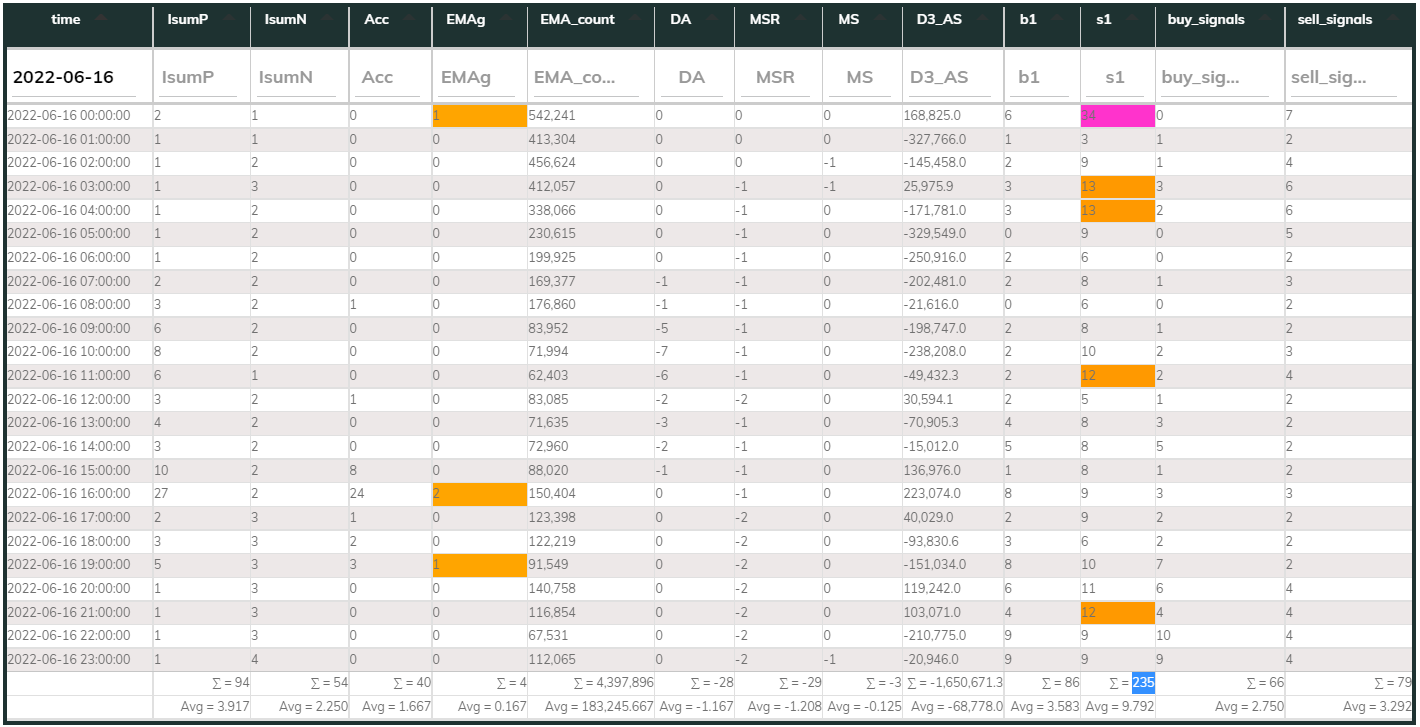Click the highlighted 235 sum under s1

coord(1142,683)
